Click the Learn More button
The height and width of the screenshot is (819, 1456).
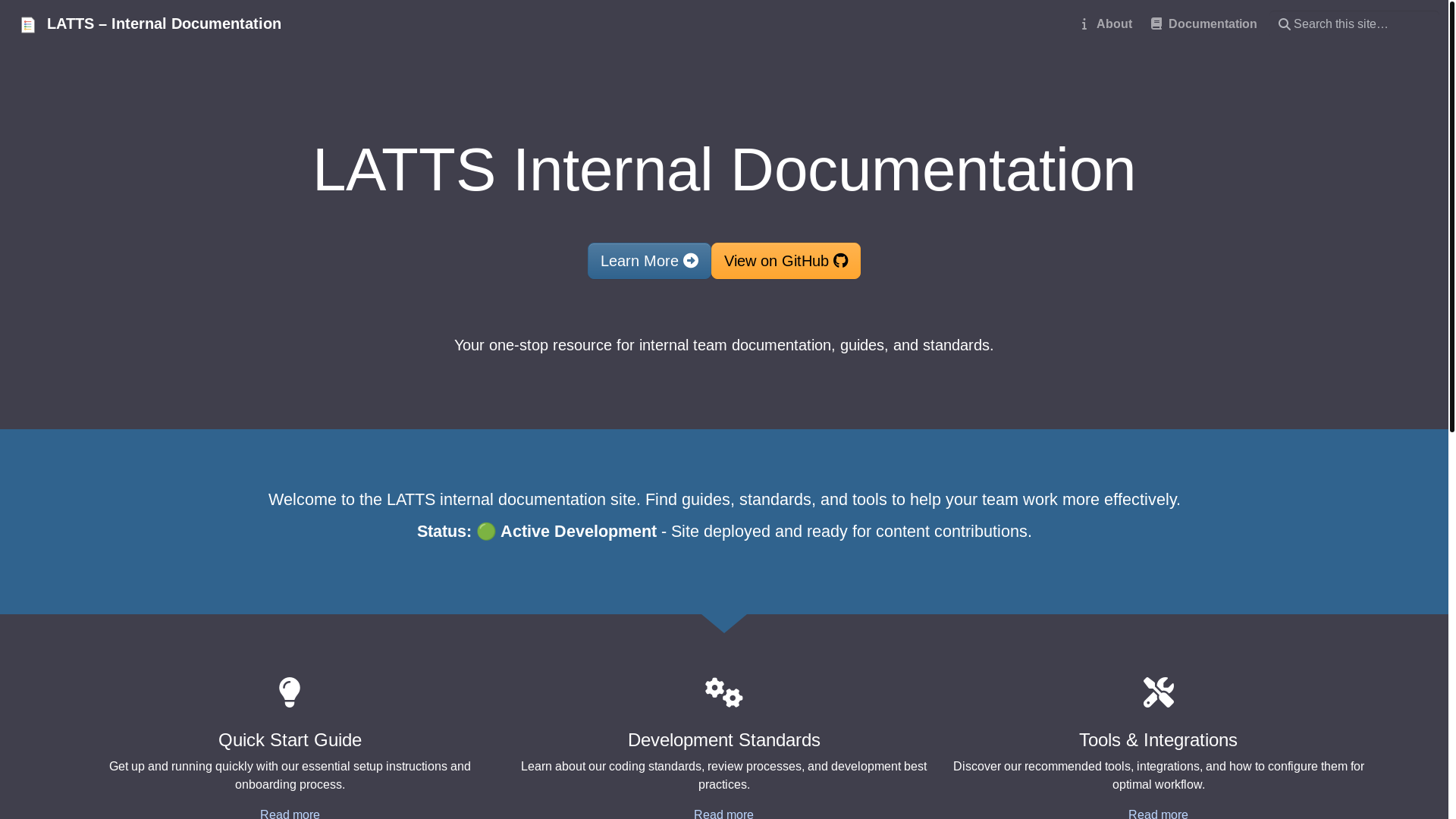point(649,261)
